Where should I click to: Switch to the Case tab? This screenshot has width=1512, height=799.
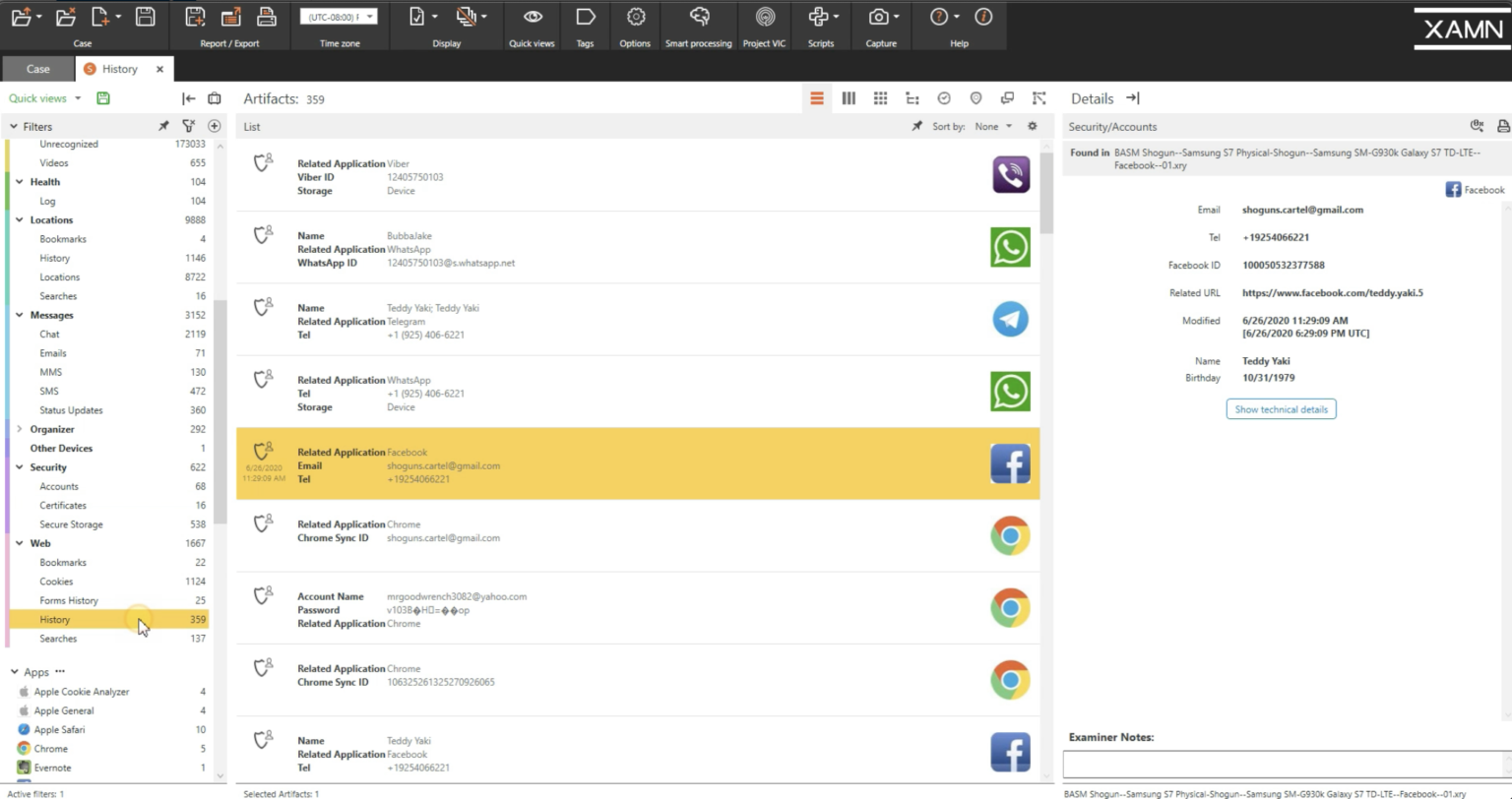click(37, 69)
